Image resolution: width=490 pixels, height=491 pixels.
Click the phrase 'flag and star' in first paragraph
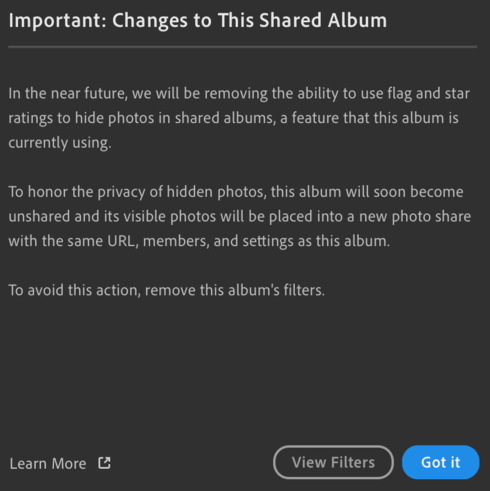pyautogui.click(x=428, y=94)
